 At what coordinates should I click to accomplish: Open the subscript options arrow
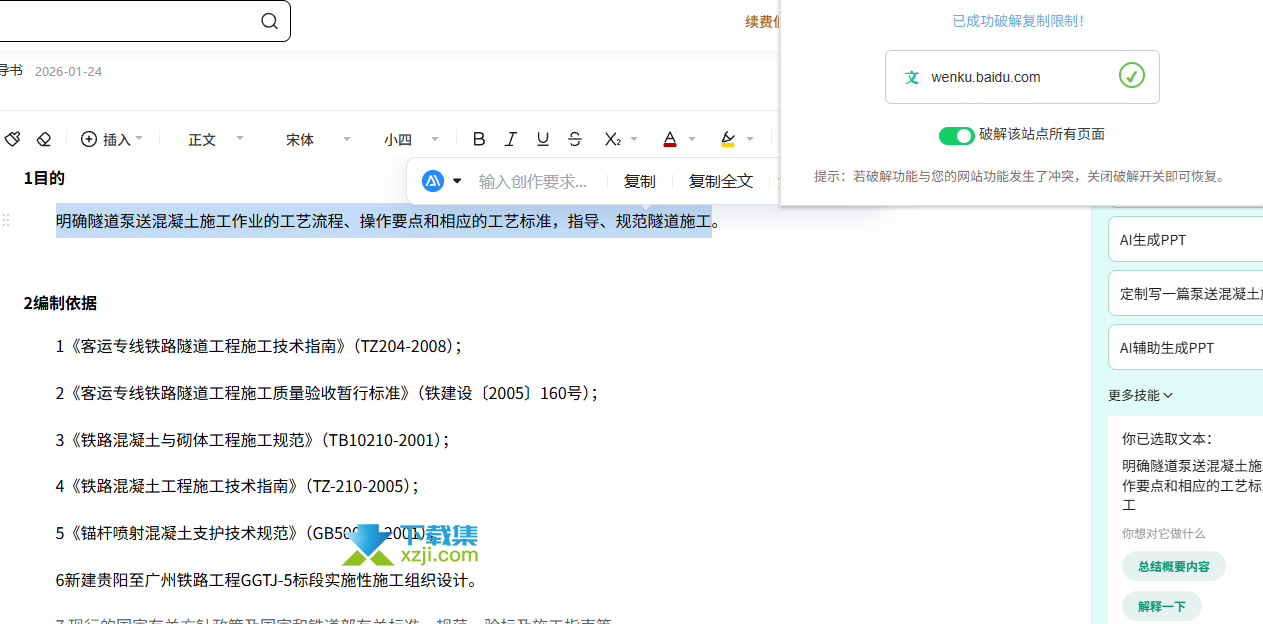tap(634, 139)
